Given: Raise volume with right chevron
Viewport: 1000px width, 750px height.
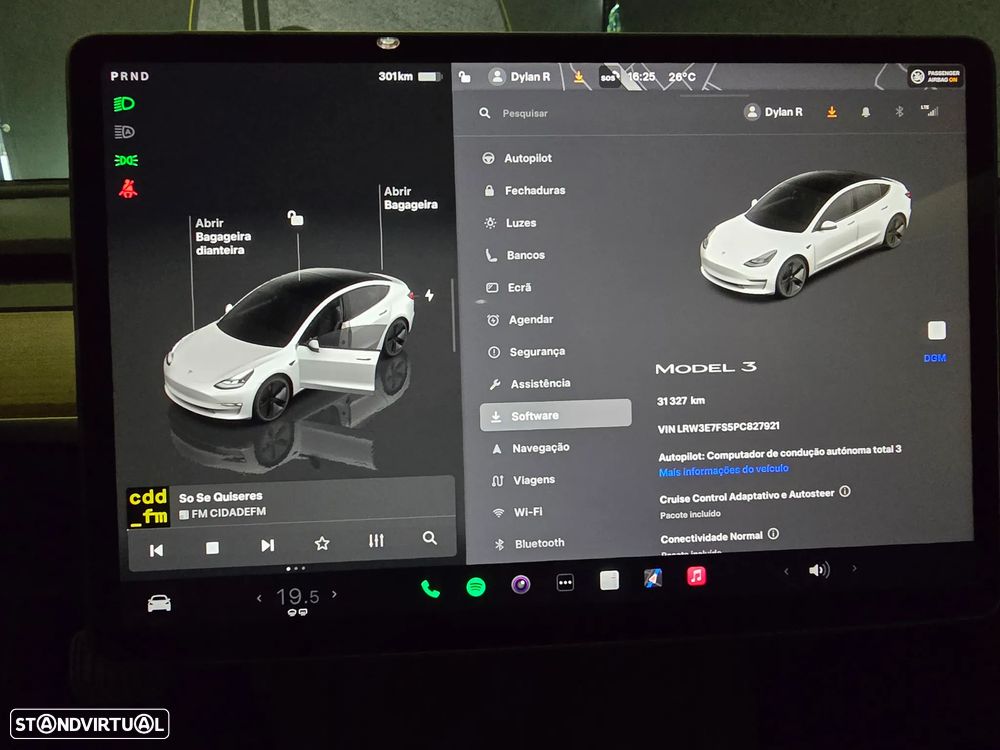Looking at the screenshot, I should [855, 568].
